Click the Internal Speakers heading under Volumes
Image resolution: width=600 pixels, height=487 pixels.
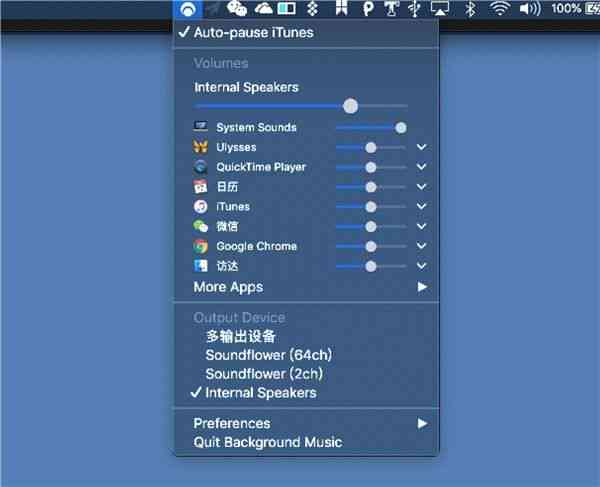pyautogui.click(x=246, y=87)
